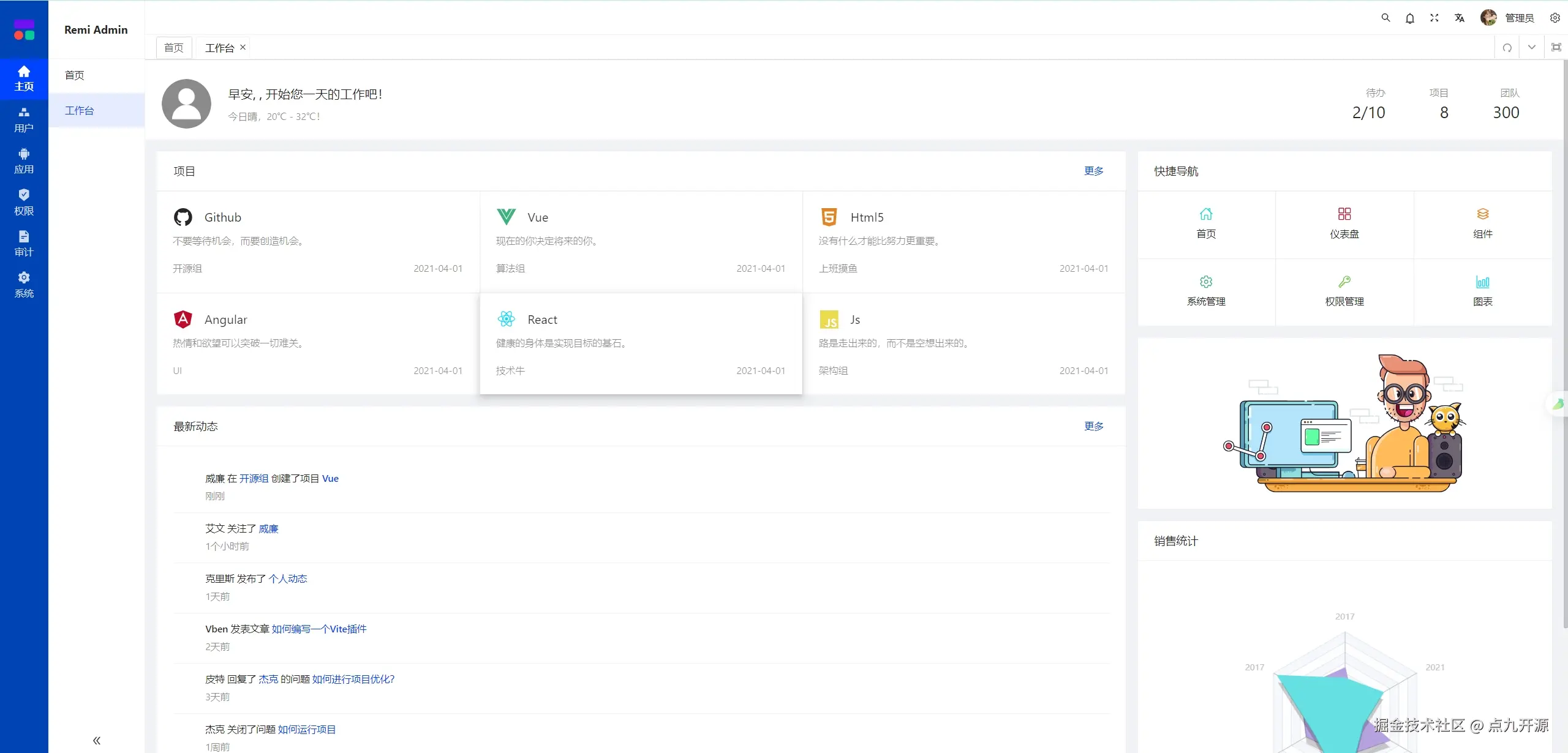Open the language translation switcher

pyautogui.click(x=1460, y=18)
